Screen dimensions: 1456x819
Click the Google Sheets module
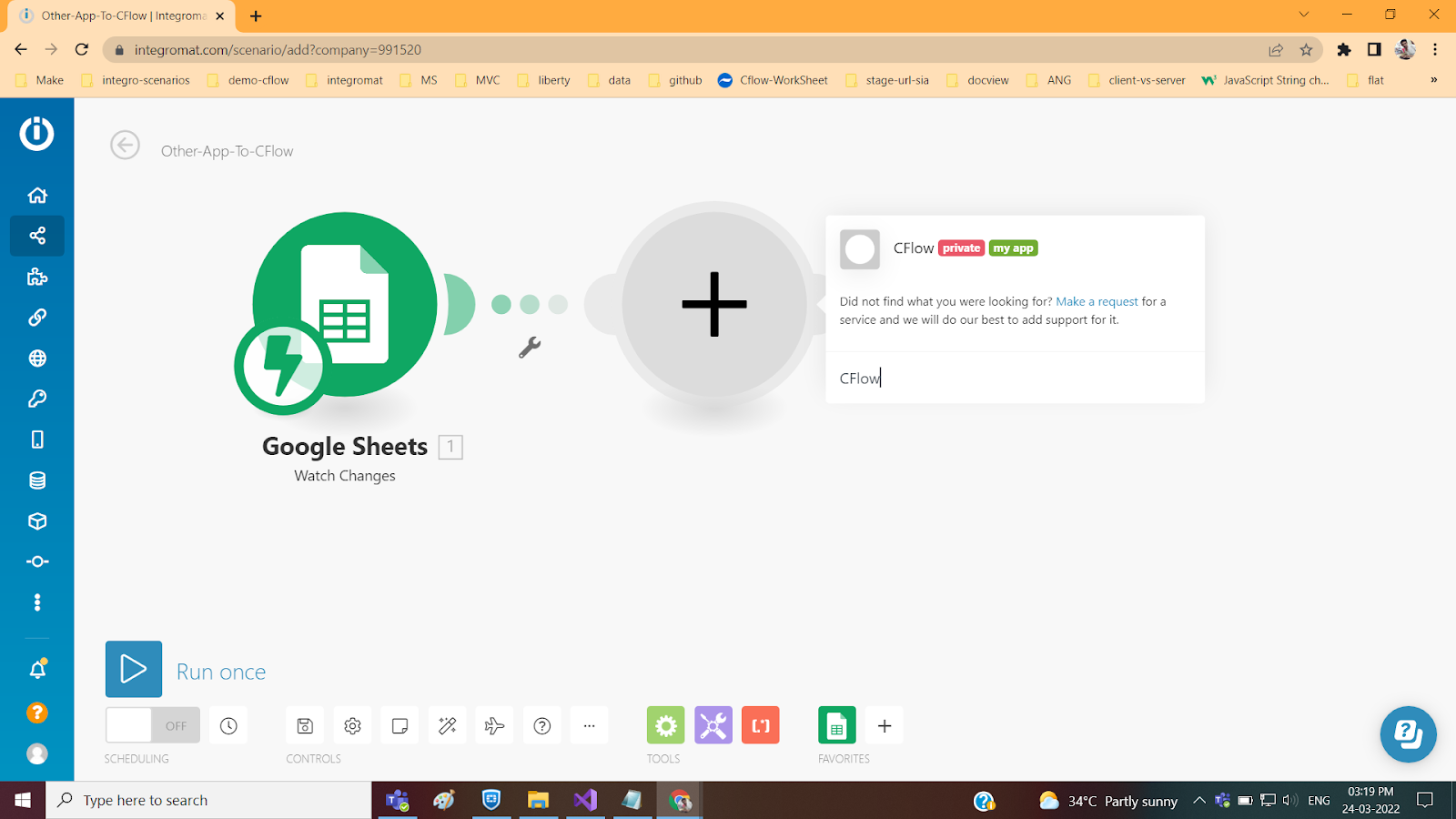(345, 305)
